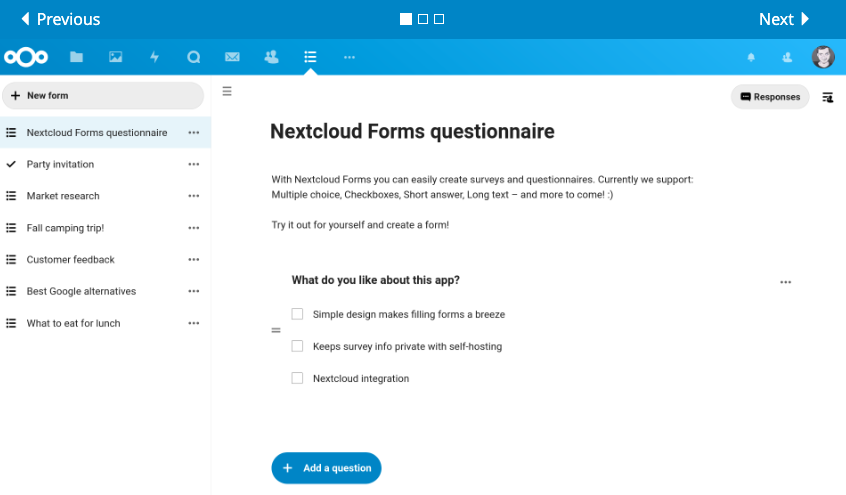Check 'Keeps survey info private with self-hosting'

pos(297,346)
